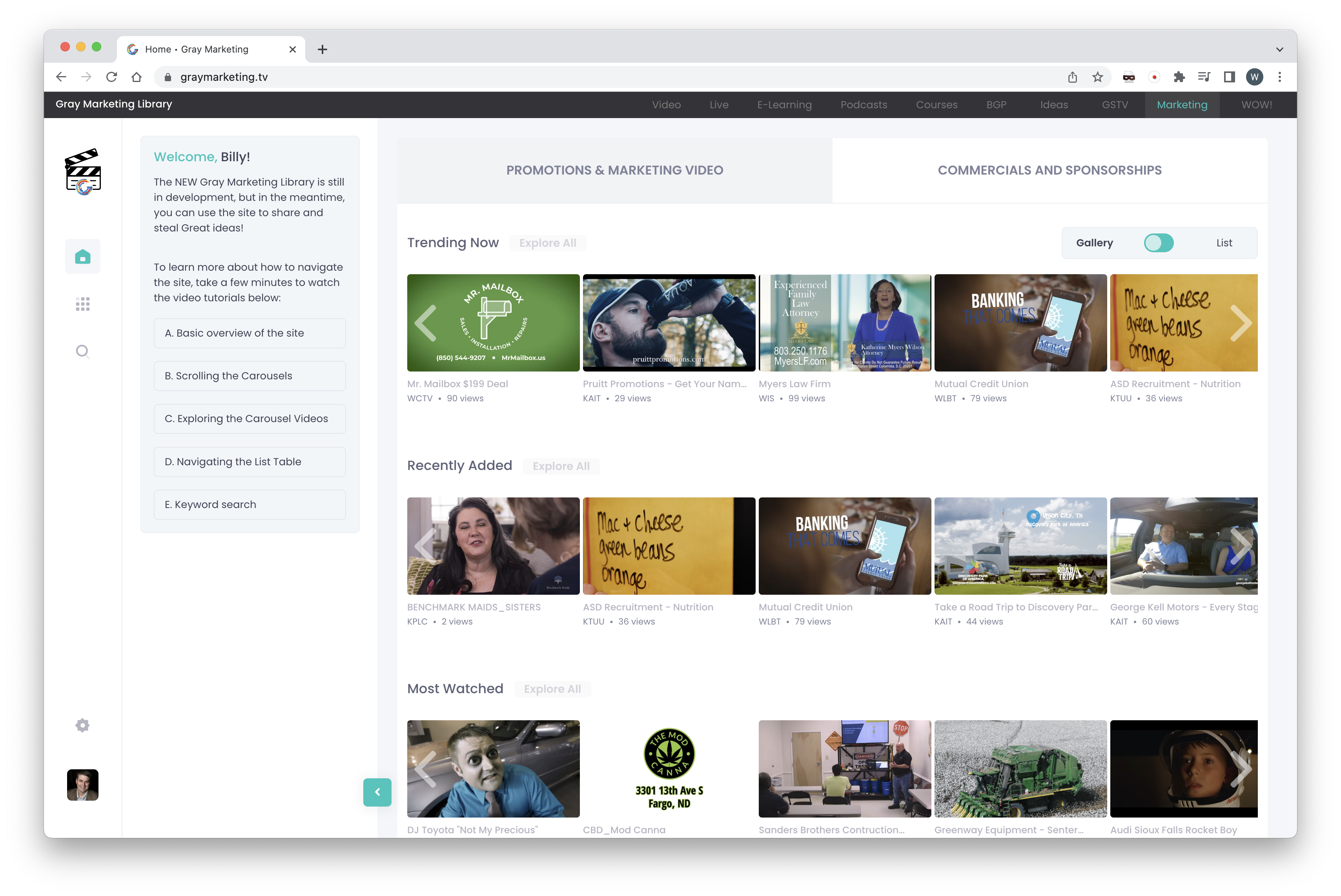Go back using browser back arrow
This screenshot has width=1341, height=896.
(x=61, y=77)
